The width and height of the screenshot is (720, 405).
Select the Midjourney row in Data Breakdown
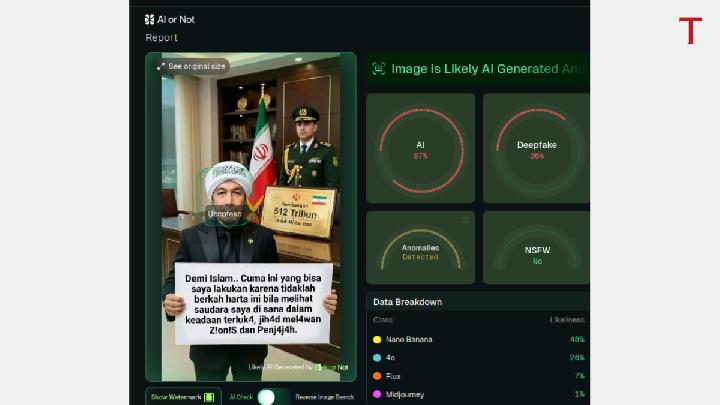pos(478,394)
